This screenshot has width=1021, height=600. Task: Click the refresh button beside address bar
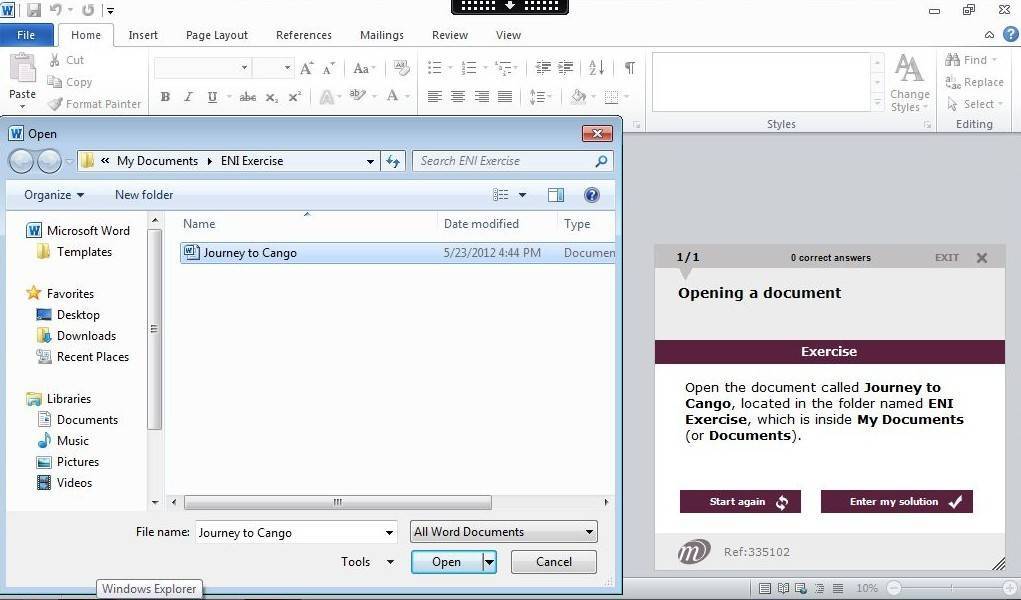coord(393,161)
